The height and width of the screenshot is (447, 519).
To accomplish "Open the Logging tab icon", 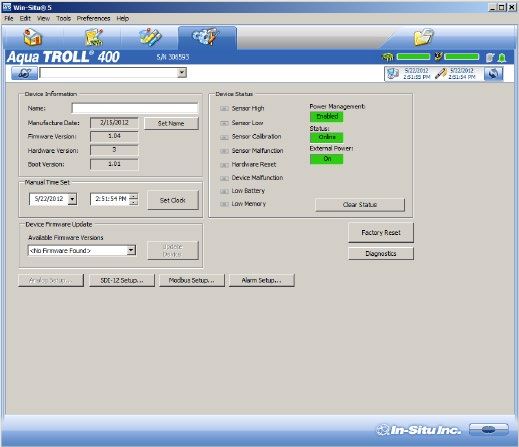I will tap(94, 37).
